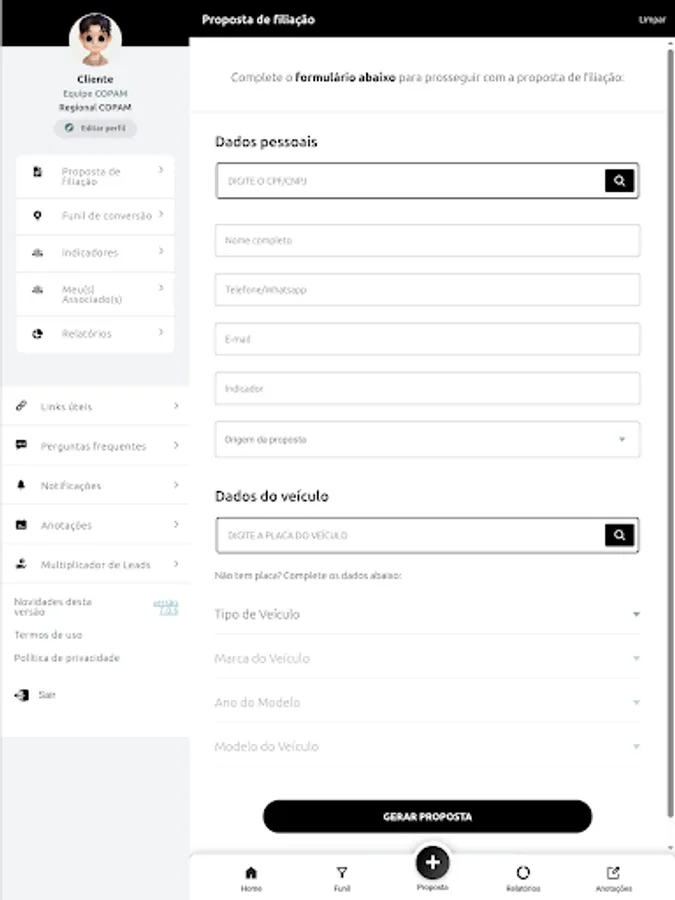Click the Nome completo input field
Viewport: 675px width, 900px height.
point(427,241)
